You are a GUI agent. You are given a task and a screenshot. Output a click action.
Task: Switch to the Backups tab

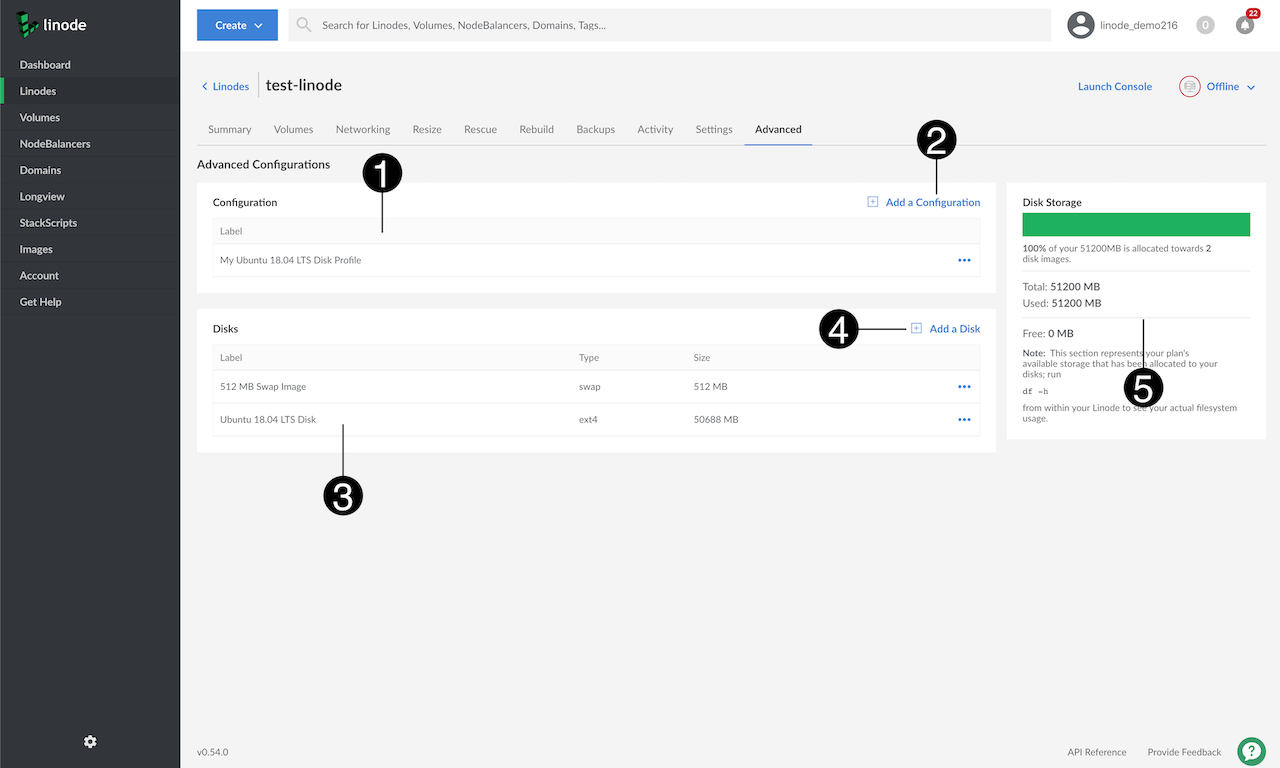click(x=595, y=129)
